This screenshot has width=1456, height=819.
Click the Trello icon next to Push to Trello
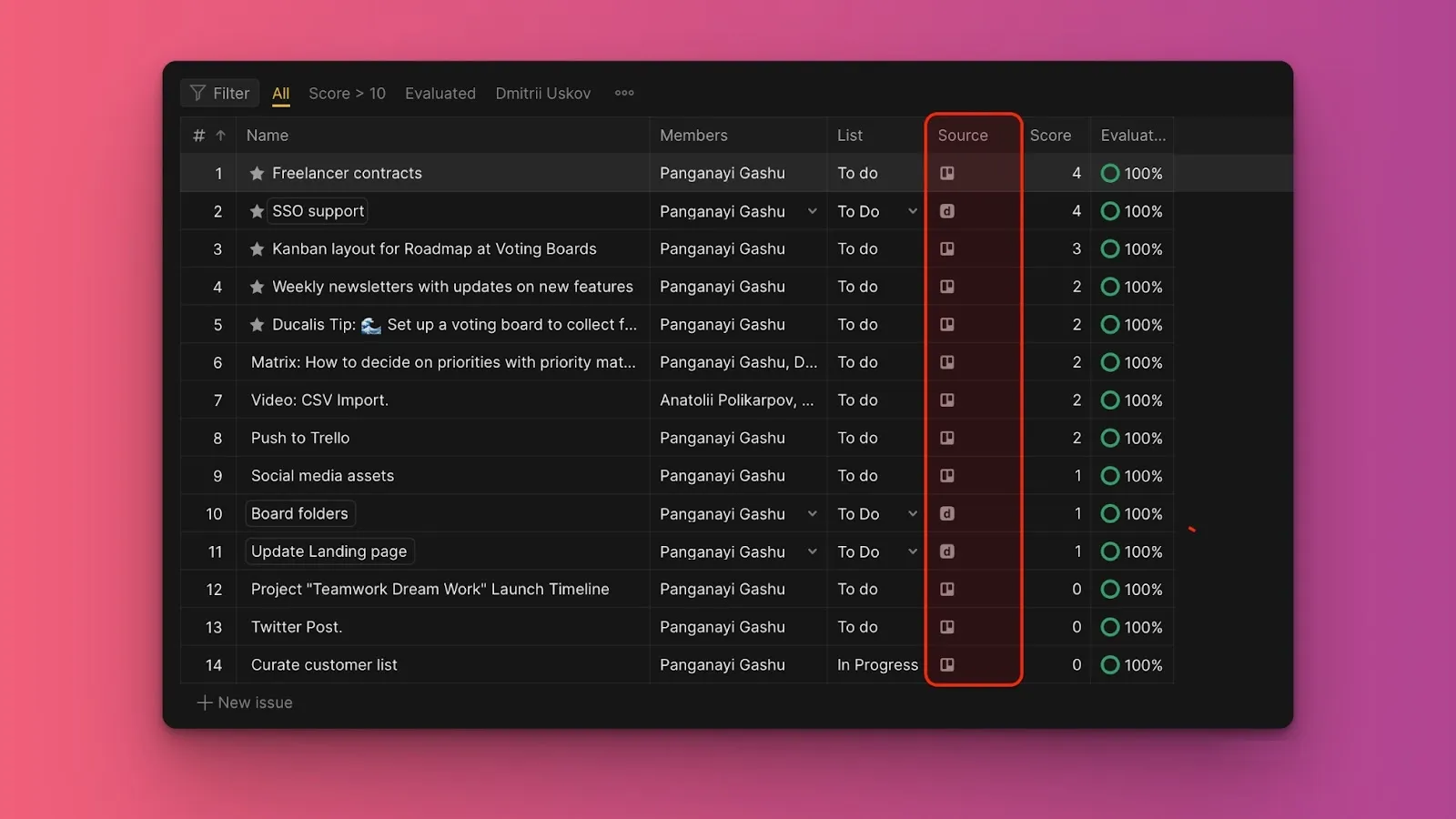tap(947, 438)
